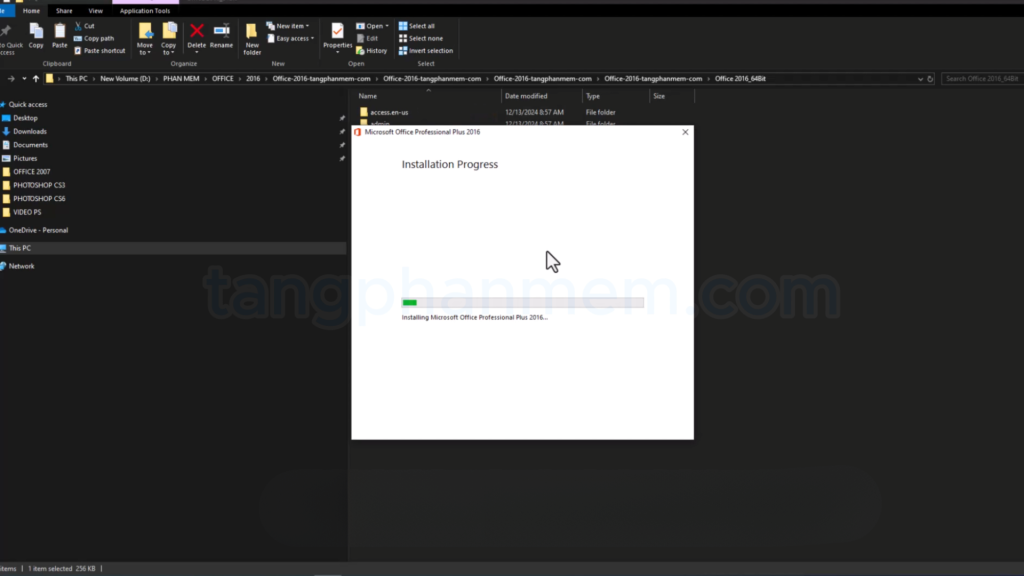Switch to the Home ribbon tab
The width and height of the screenshot is (1024, 576).
(x=31, y=10)
